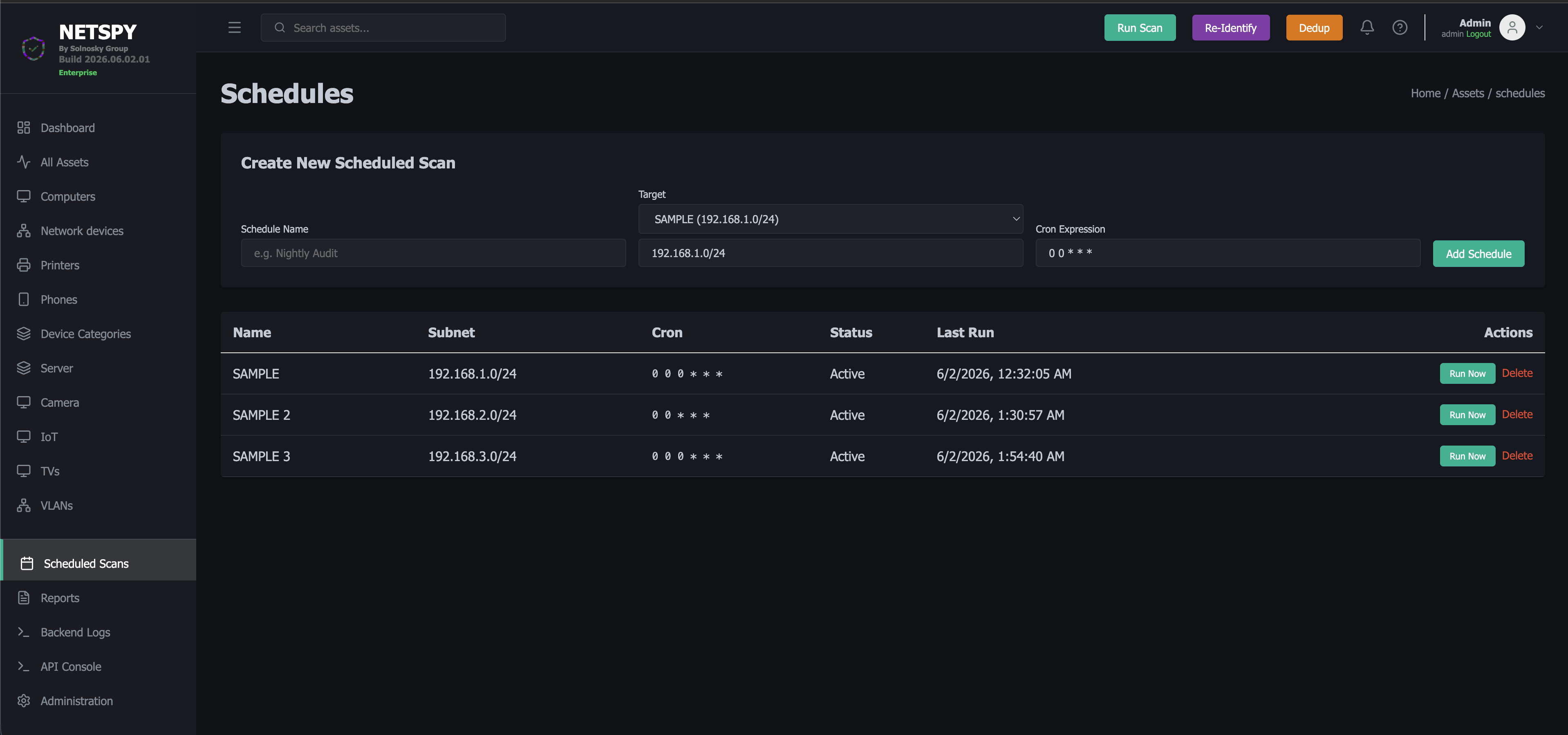Open the Printers page
The width and height of the screenshot is (1568, 735).
[99, 265]
